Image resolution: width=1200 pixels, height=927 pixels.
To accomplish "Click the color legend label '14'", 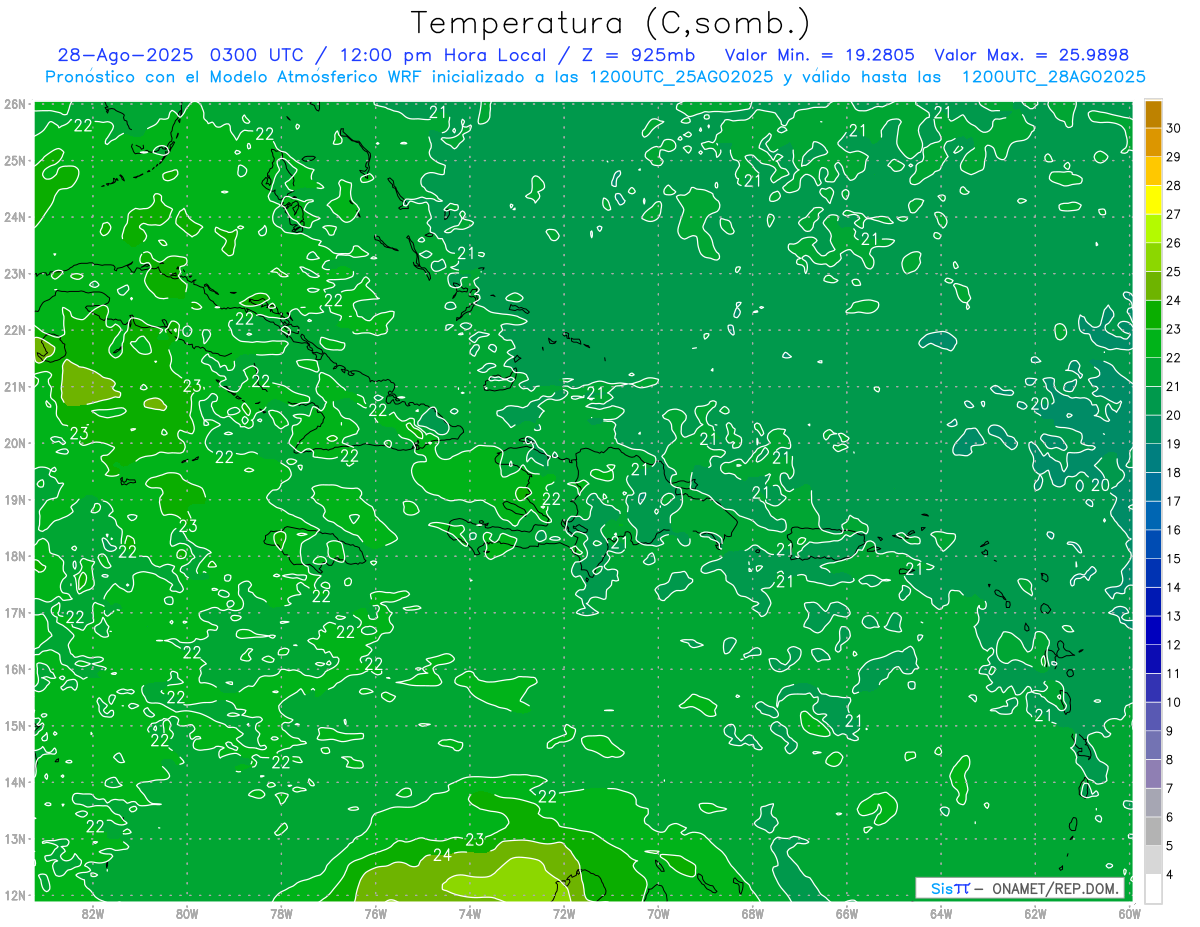I will click(1173, 587).
